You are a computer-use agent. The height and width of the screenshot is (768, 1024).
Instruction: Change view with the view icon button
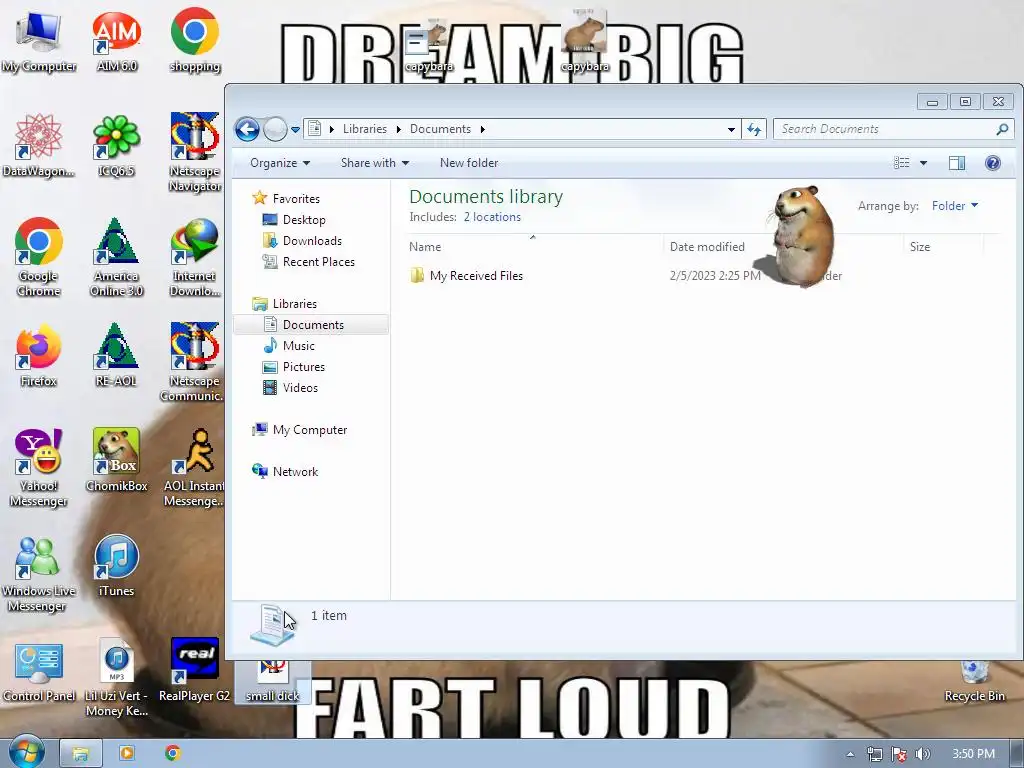[x=902, y=163]
